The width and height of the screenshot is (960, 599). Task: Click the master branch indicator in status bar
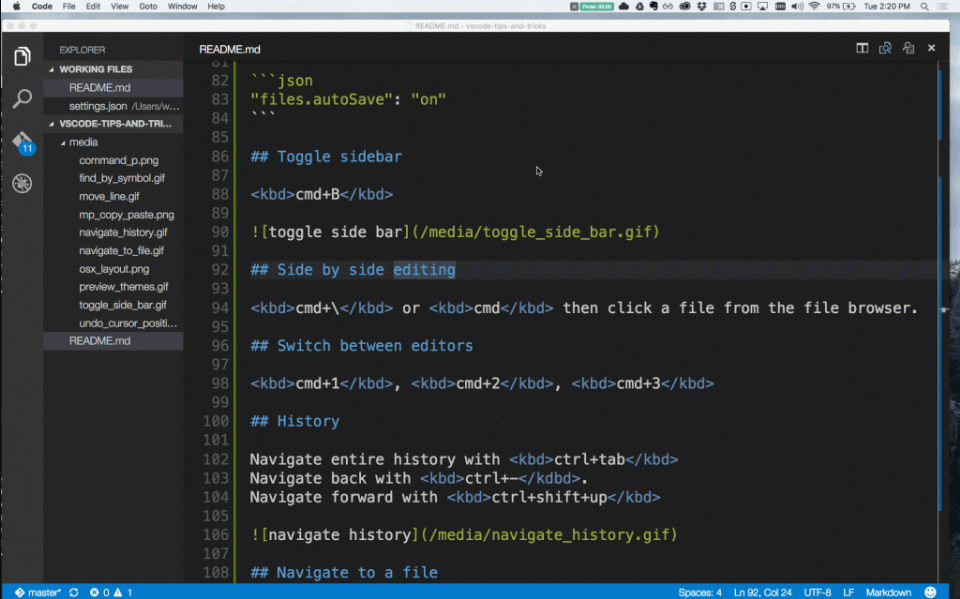(37, 592)
